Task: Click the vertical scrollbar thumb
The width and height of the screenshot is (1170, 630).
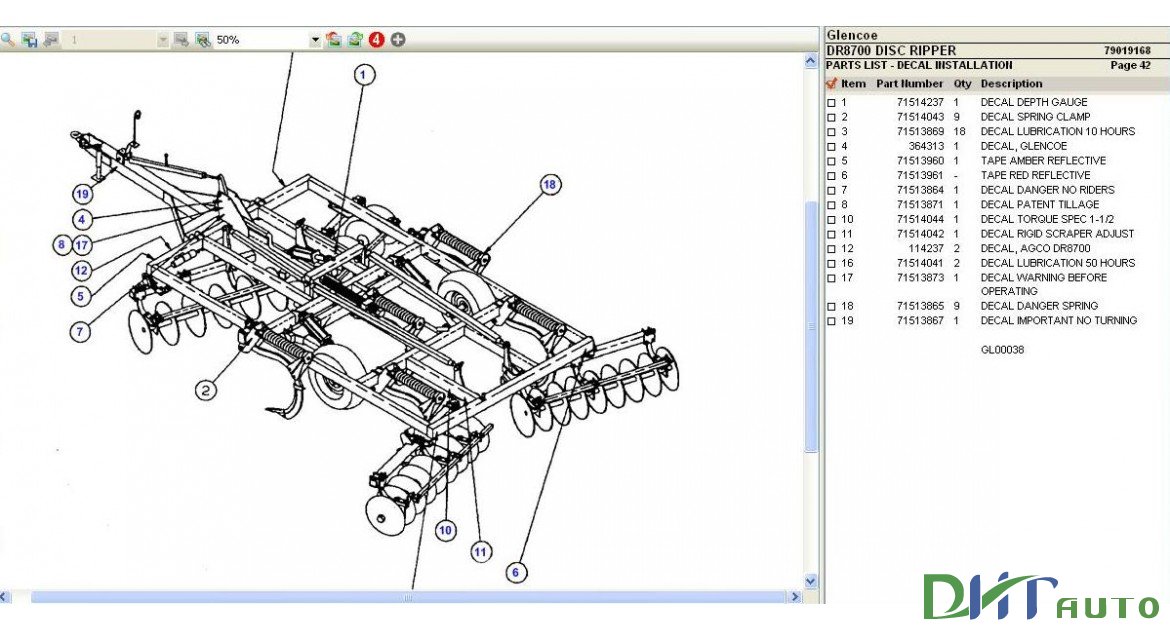Action: (811, 326)
